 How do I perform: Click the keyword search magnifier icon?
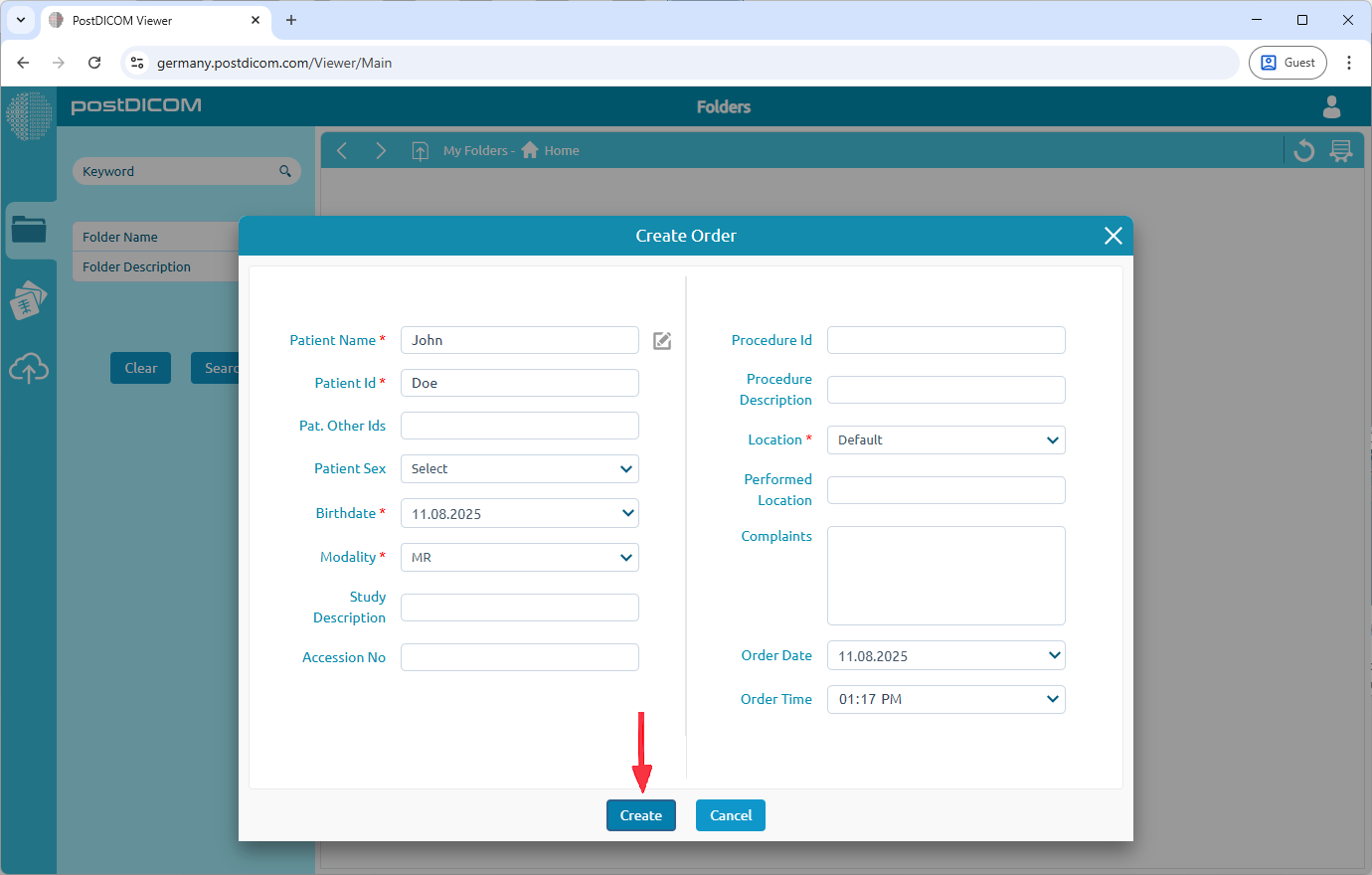point(285,171)
